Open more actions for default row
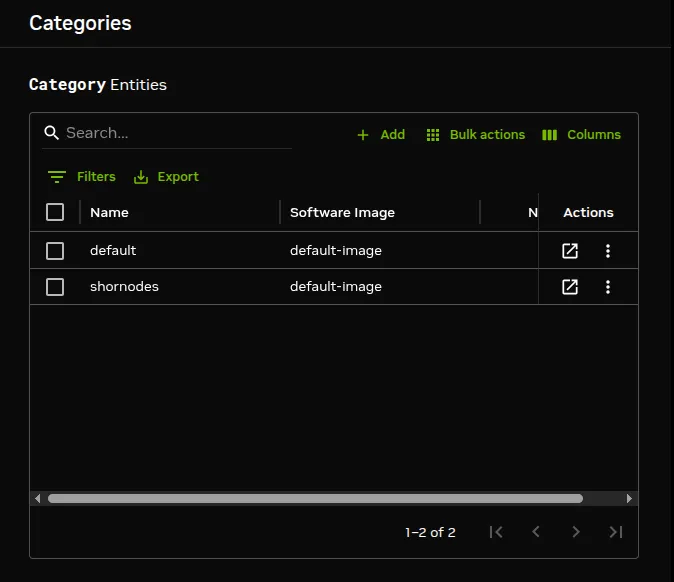Image resolution: width=674 pixels, height=582 pixels. point(608,251)
